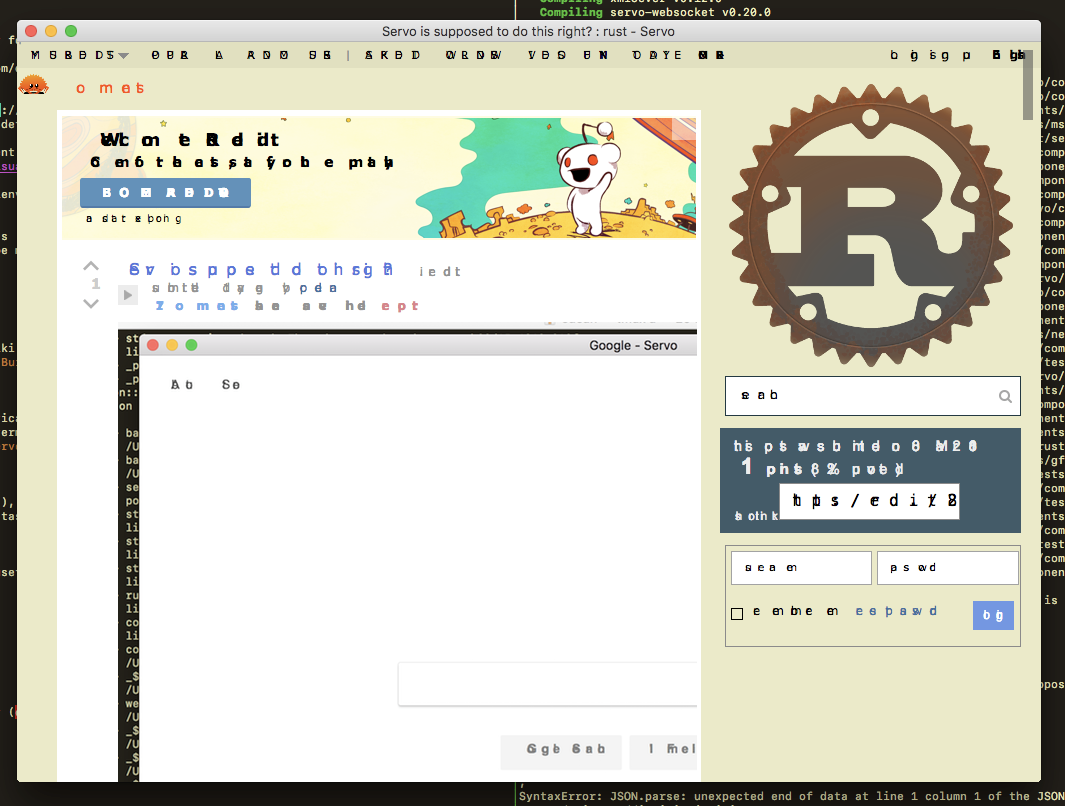The image size is (1065, 806).
Task: Click the Servo window title bar text
Action: coord(528,31)
